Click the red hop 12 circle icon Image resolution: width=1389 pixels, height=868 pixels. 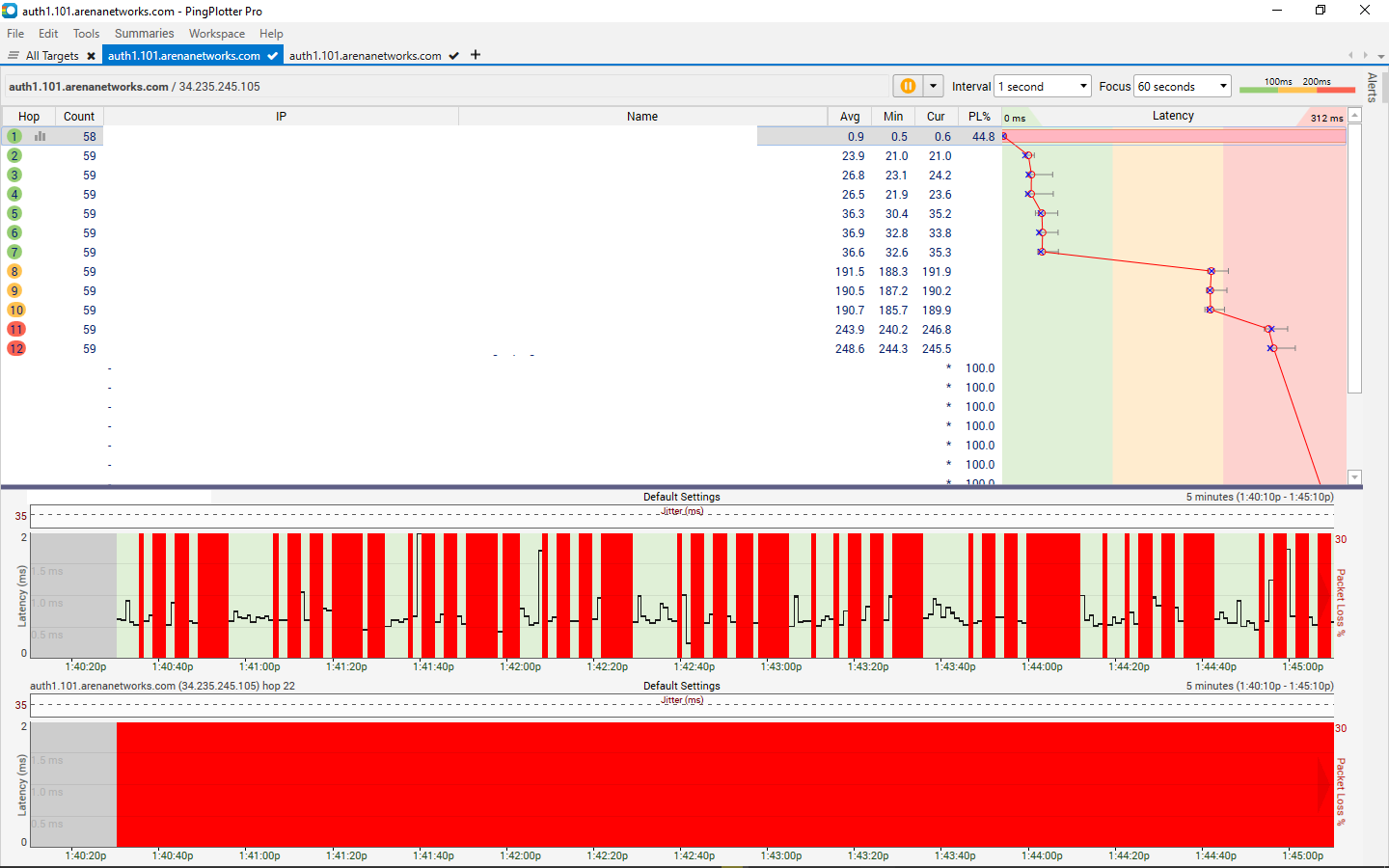16,348
